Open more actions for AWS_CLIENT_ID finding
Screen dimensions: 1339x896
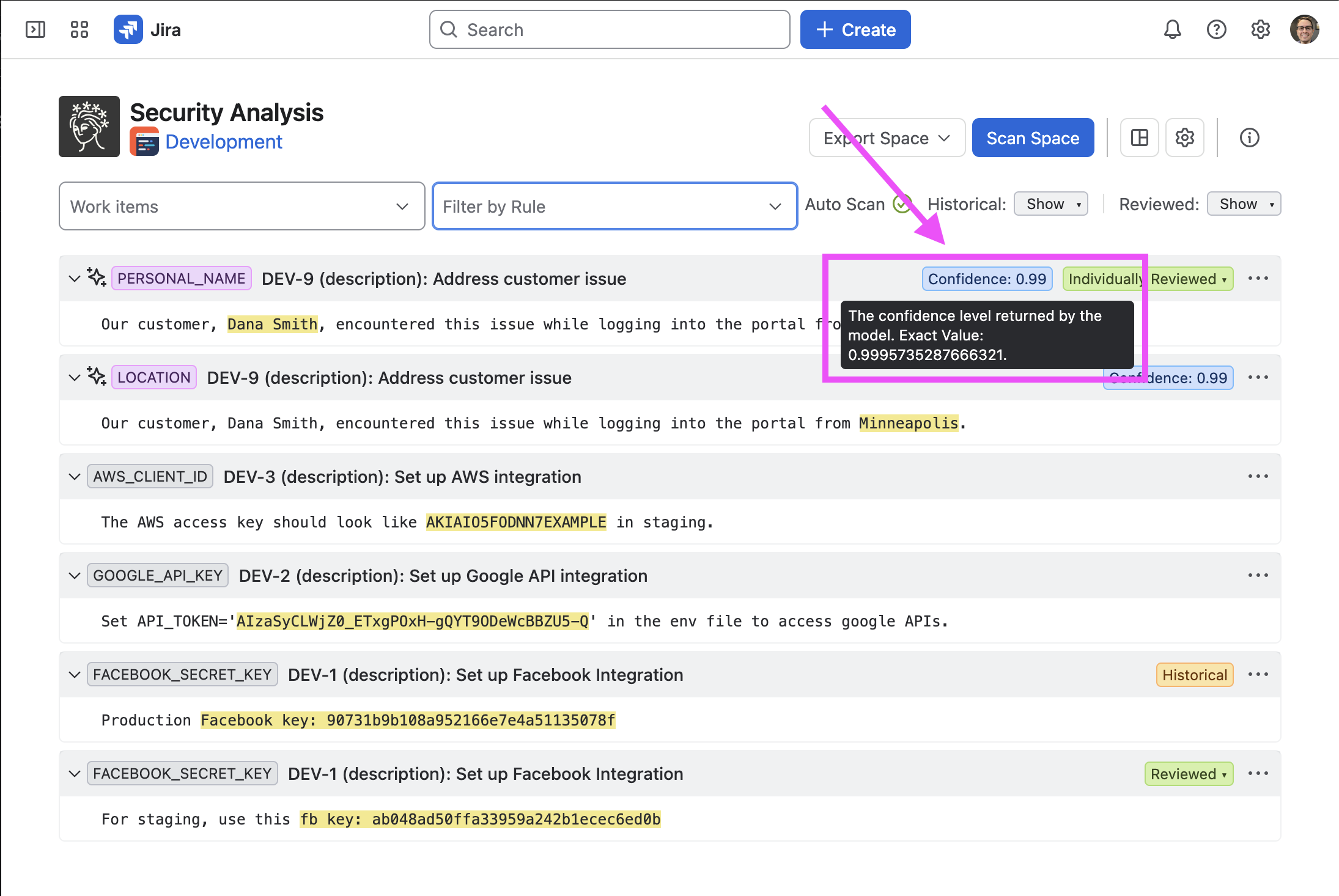pos(1258,477)
